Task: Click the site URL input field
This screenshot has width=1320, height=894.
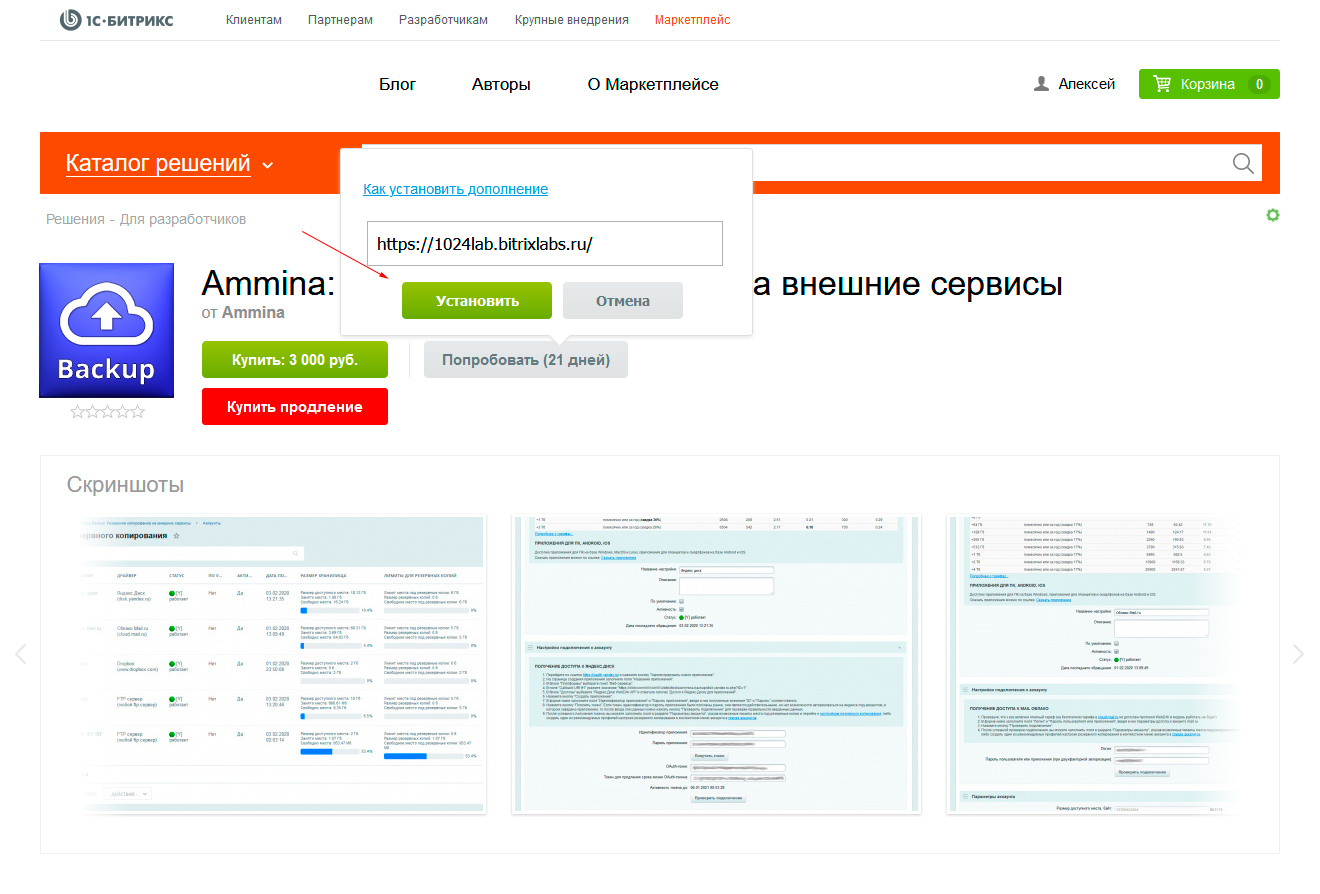Action: click(x=544, y=244)
